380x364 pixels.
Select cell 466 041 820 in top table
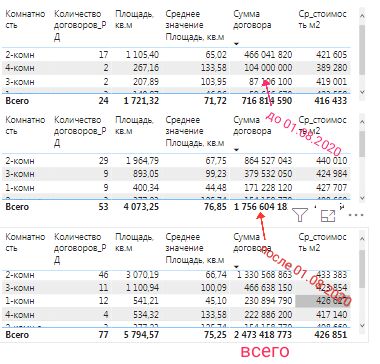(268, 55)
